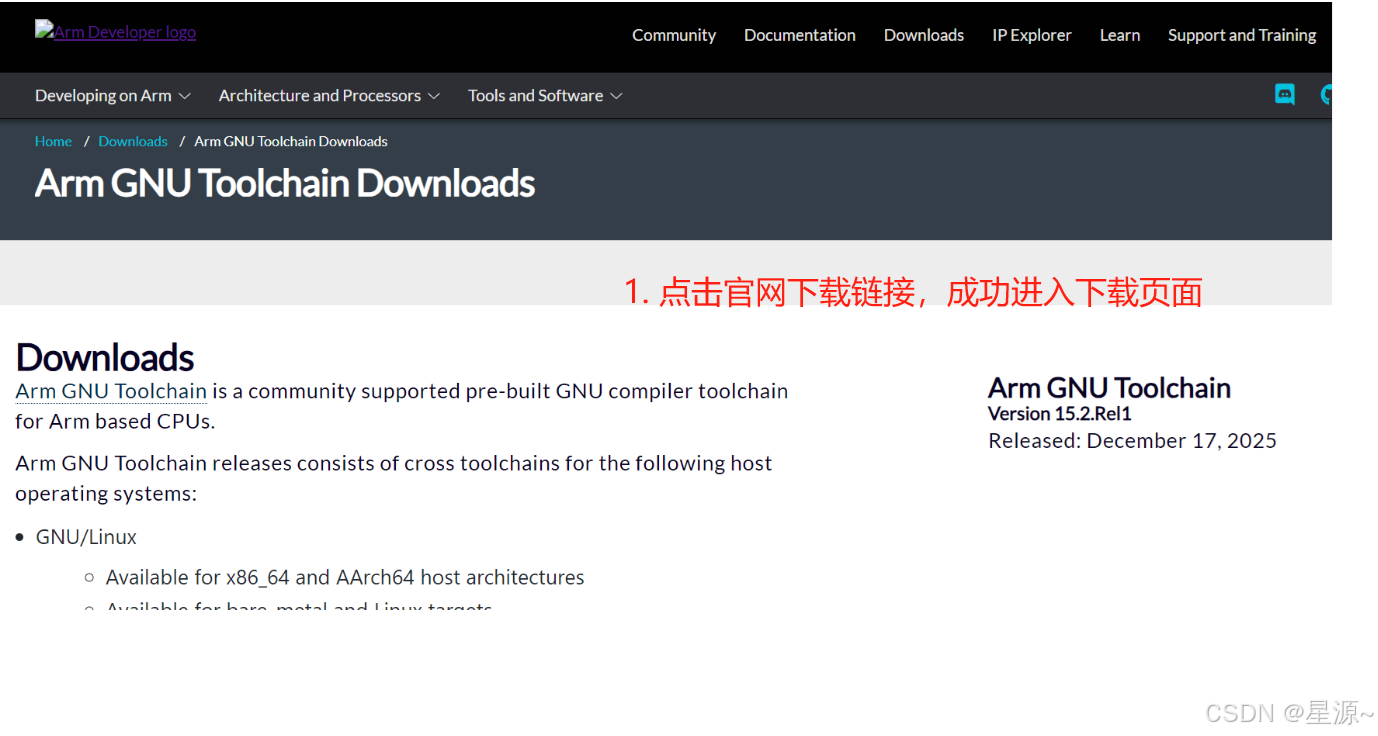Open the Community menu item
This screenshot has height=736, width=1378.
tap(674, 35)
